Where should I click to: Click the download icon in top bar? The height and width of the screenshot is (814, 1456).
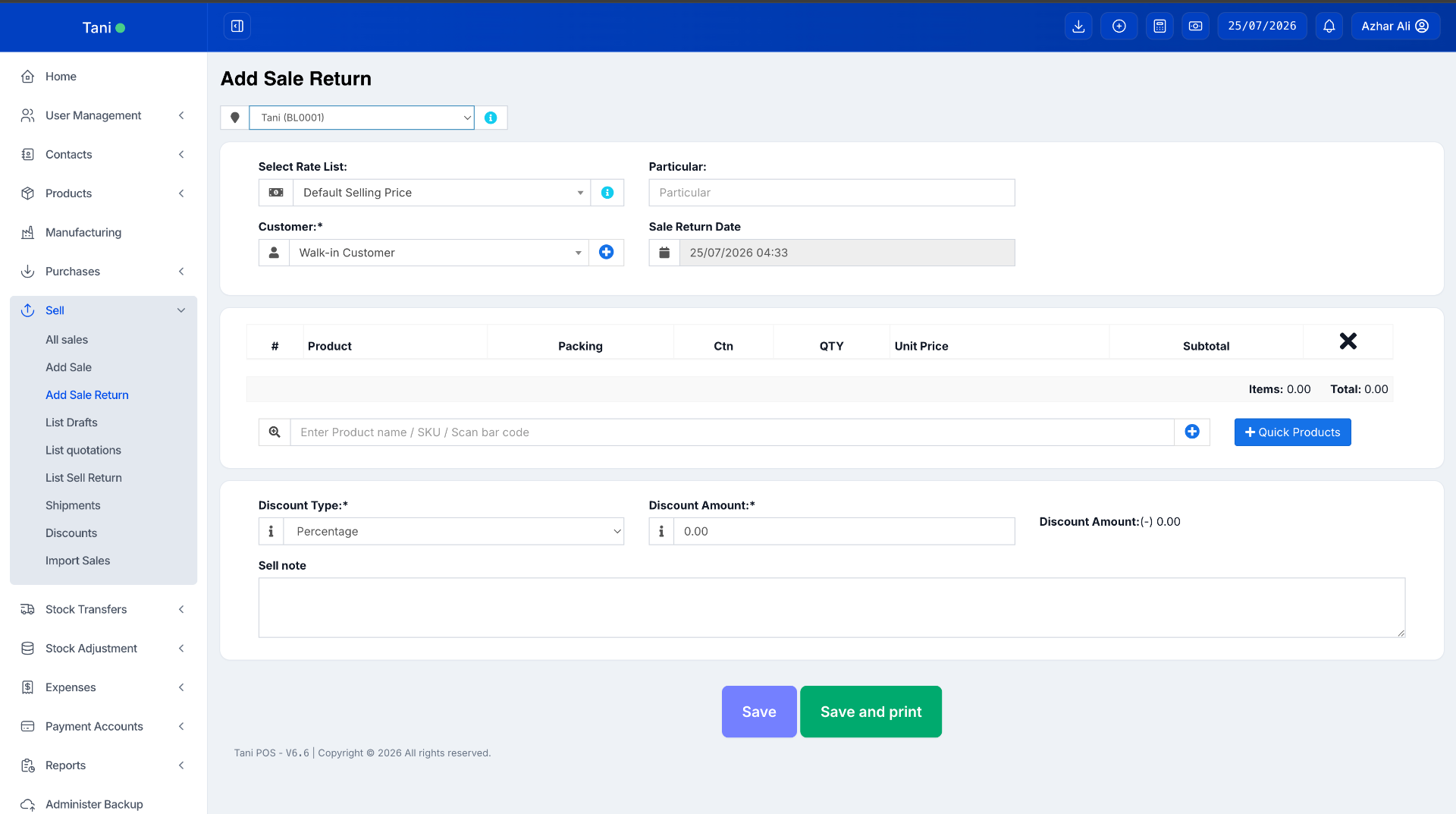click(1078, 27)
